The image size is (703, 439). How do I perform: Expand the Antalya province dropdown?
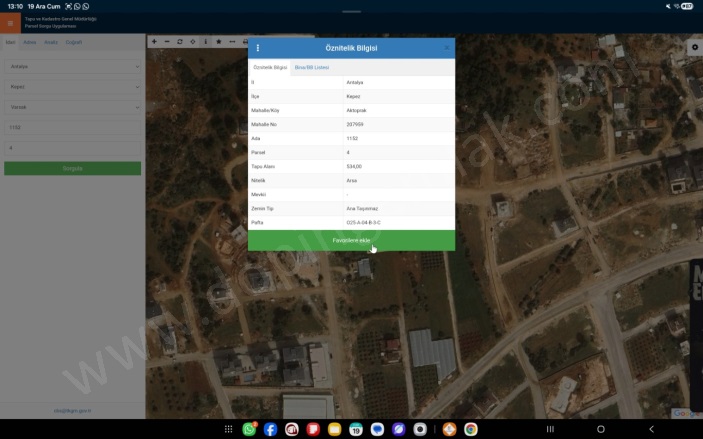click(x=72, y=67)
